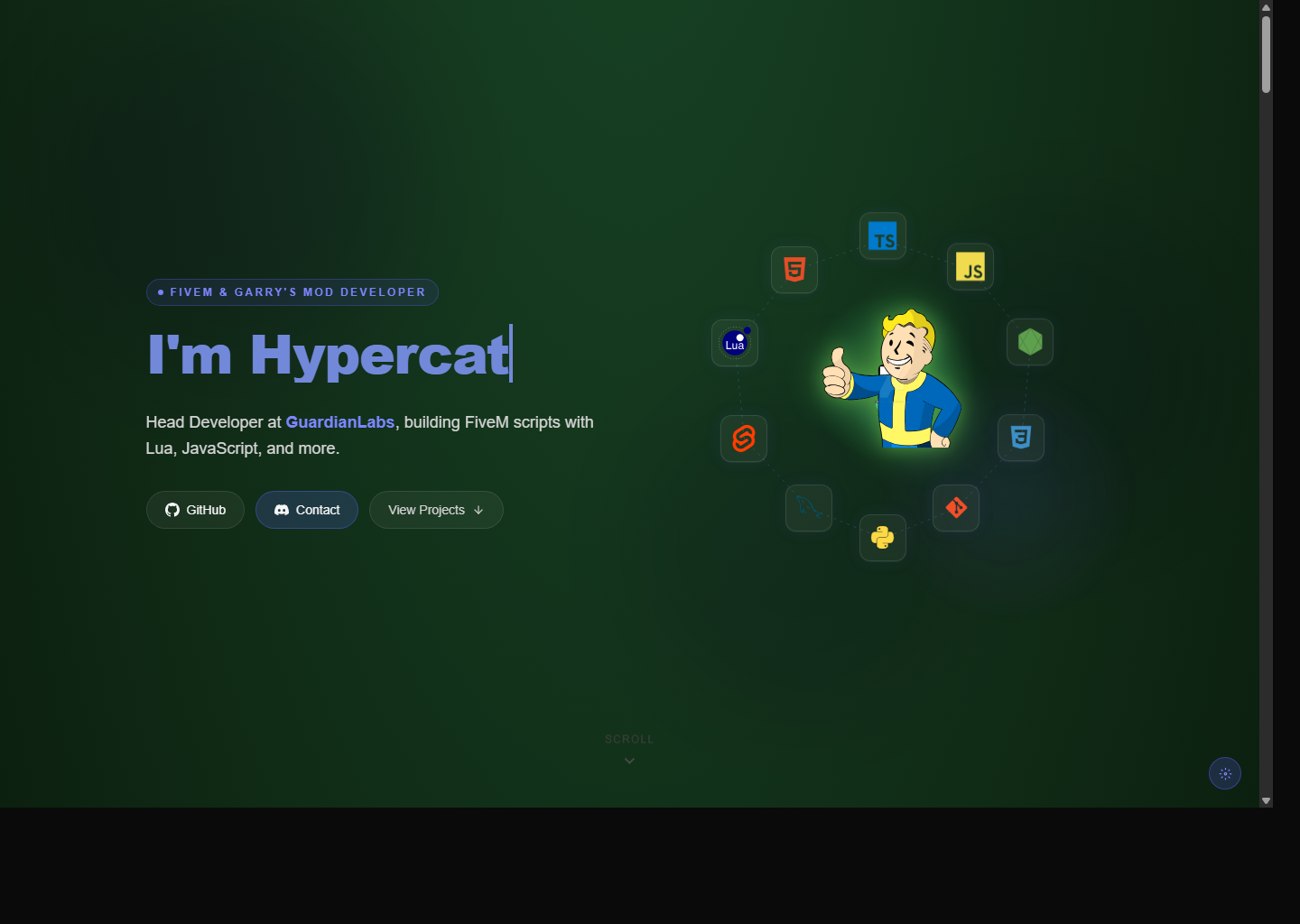The width and height of the screenshot is (1300, 924).
Task: Click the scrollbar up arrow
Action: [1267, 7]
